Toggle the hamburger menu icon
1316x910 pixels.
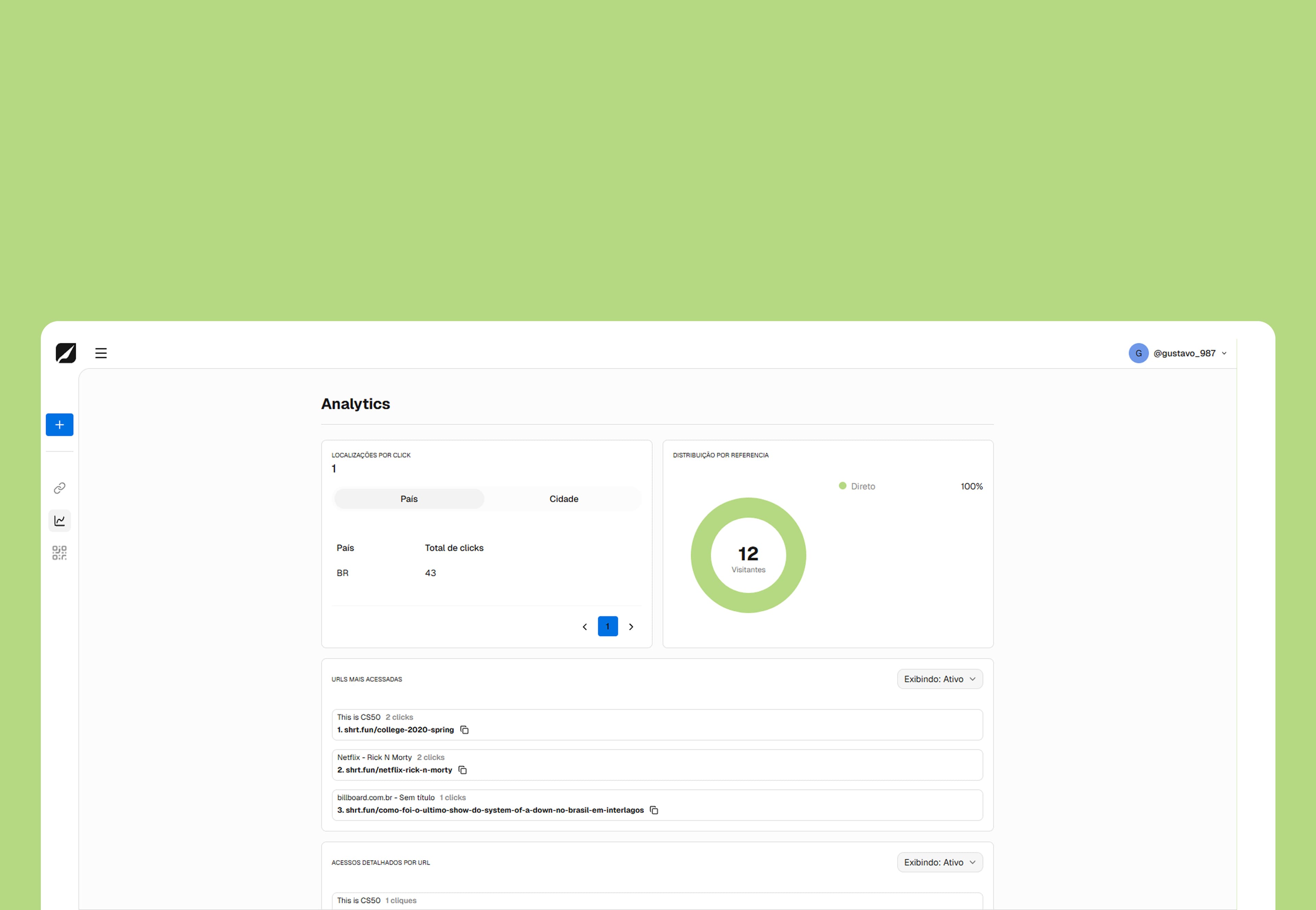[x=101, y=353]
